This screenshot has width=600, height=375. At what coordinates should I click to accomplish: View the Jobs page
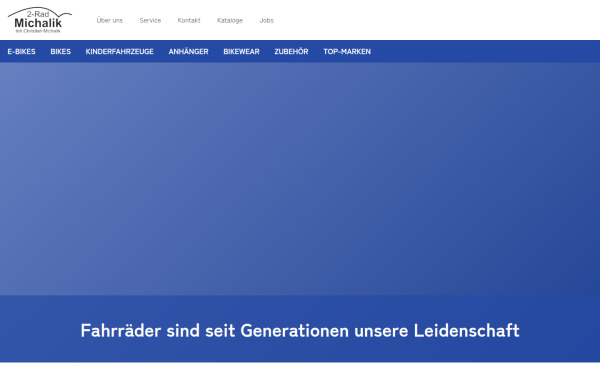point(266,20)
